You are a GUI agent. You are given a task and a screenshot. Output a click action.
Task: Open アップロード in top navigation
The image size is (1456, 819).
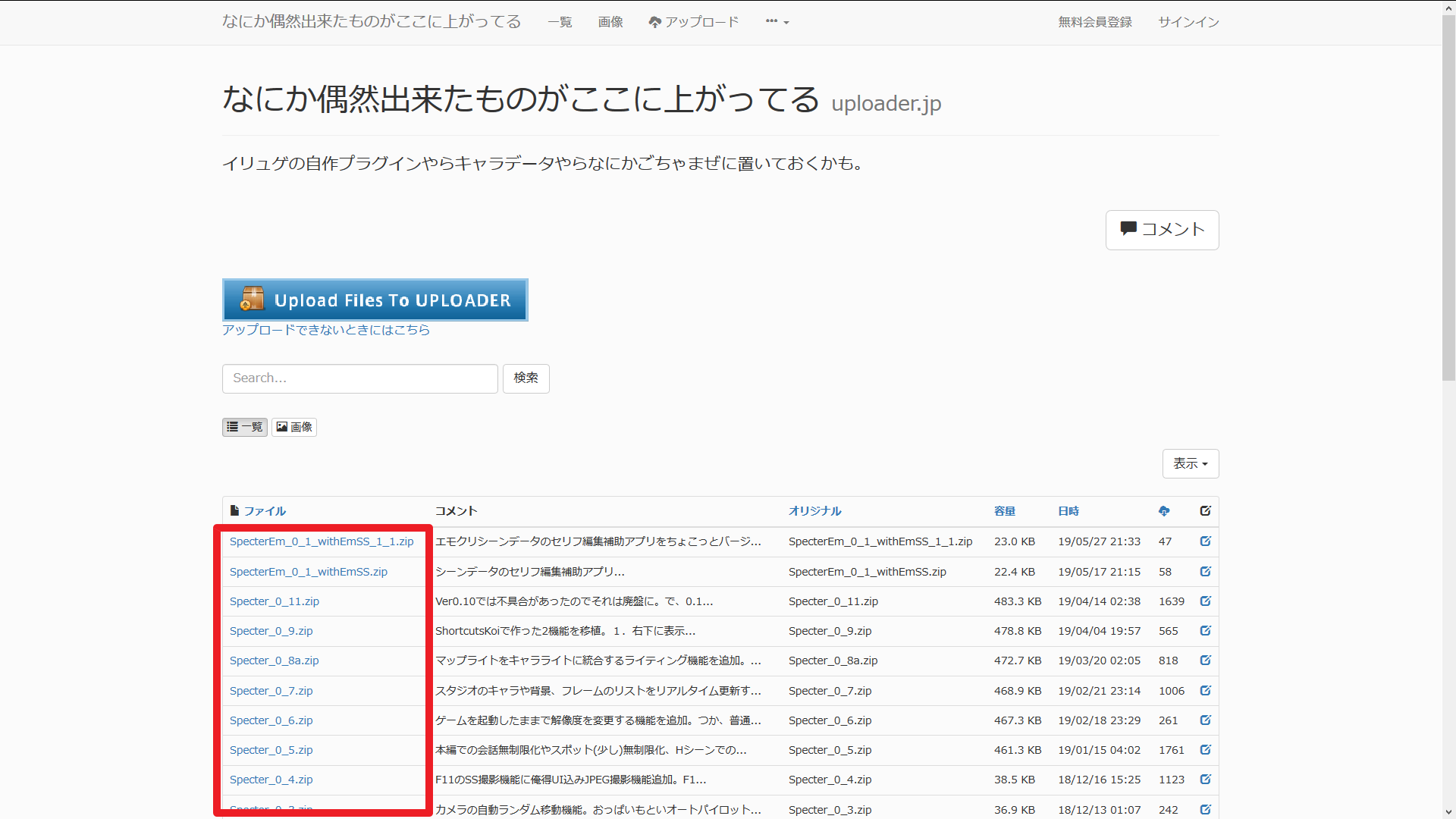pos(693,22)
